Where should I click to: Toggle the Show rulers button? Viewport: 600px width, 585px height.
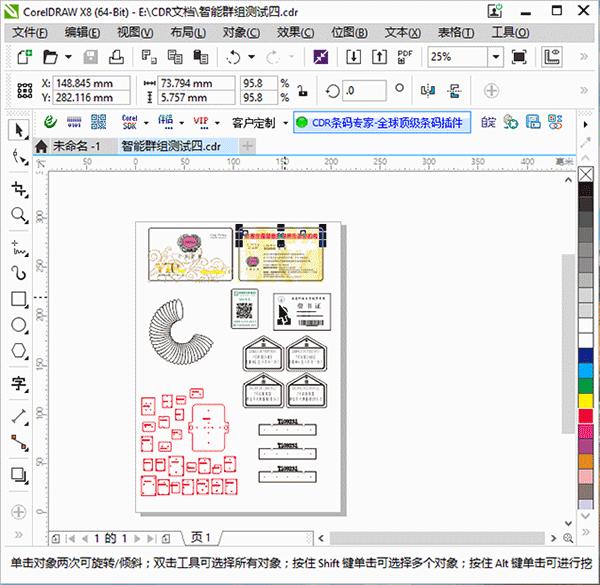coord(552,57)
